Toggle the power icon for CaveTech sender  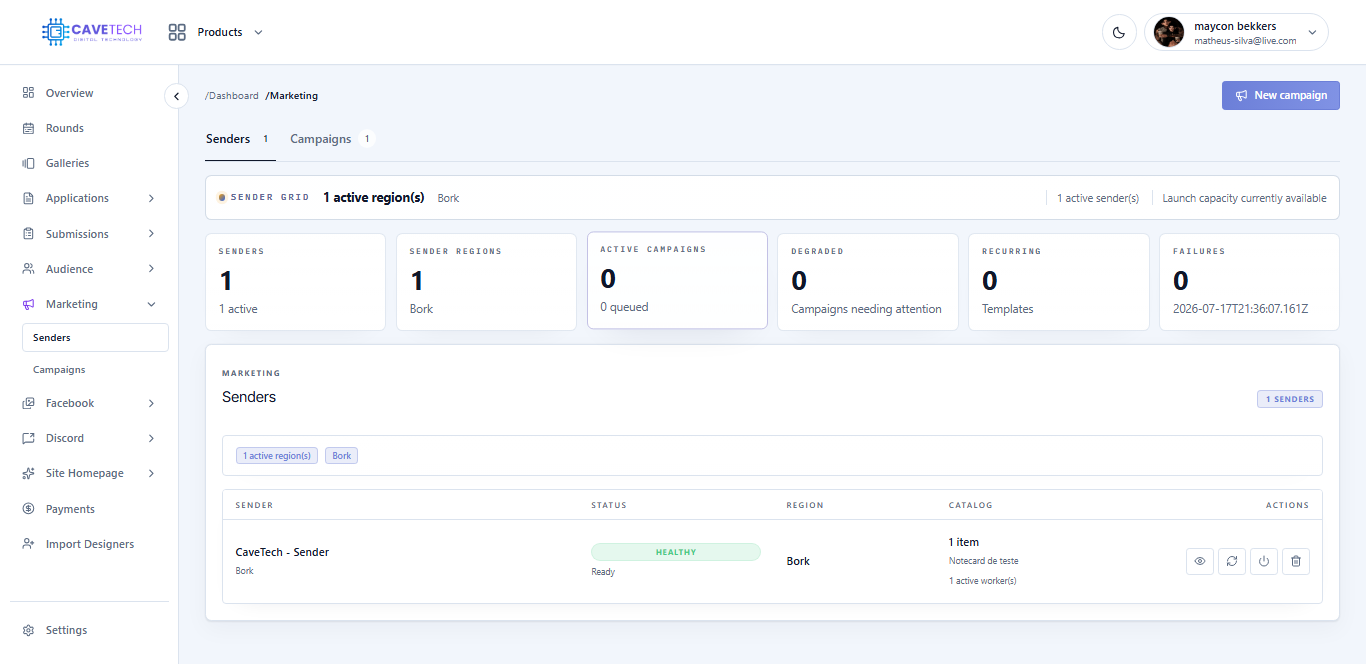tap(1264, 561)
